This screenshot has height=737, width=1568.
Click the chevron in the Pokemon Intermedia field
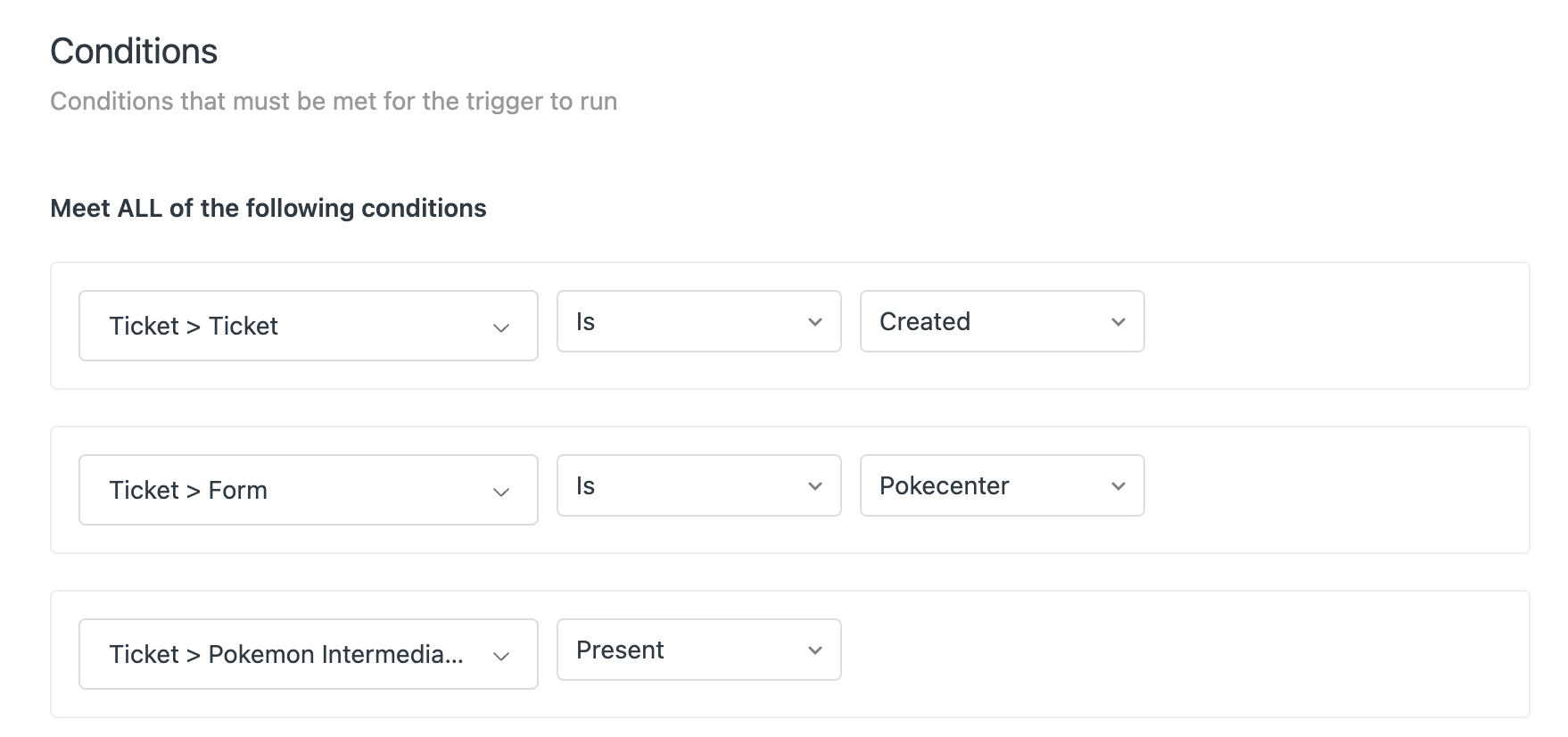click(501, 656)
